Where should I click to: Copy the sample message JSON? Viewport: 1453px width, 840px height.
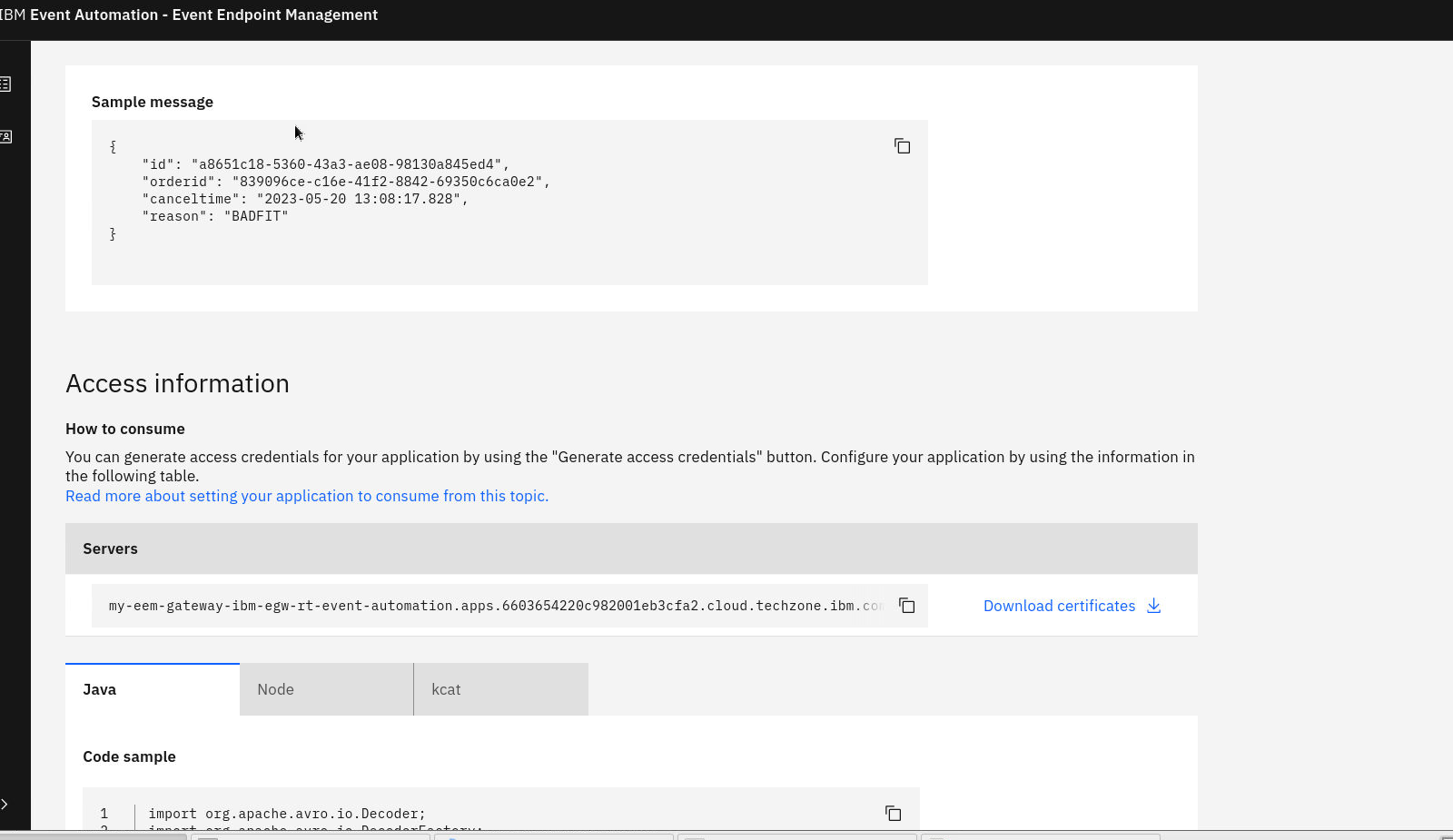tap(902, 146)
